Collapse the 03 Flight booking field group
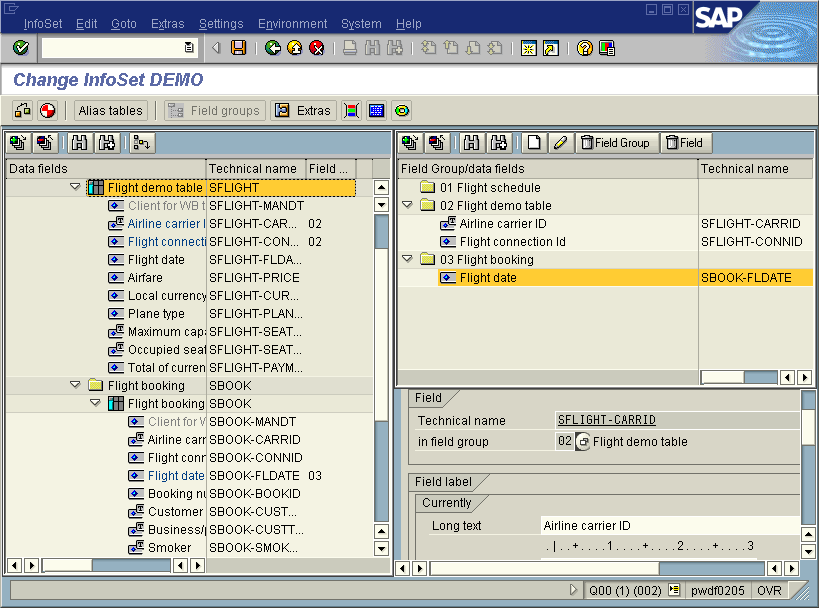 408,259
